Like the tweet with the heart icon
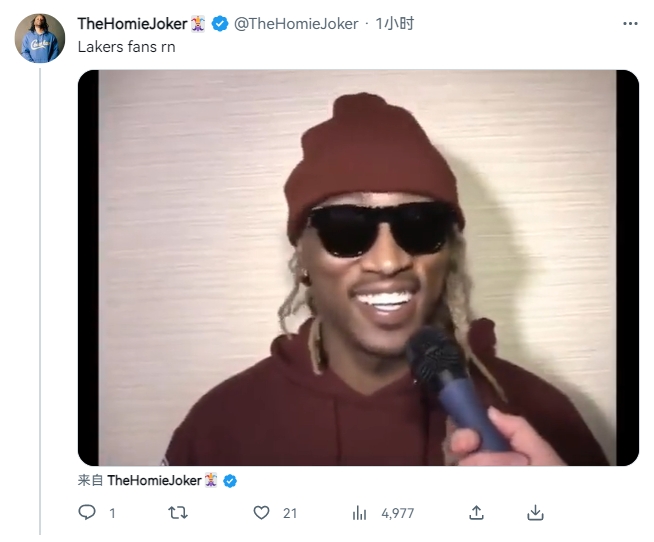The width and height of the screenshot is (654, 542). 261,512
